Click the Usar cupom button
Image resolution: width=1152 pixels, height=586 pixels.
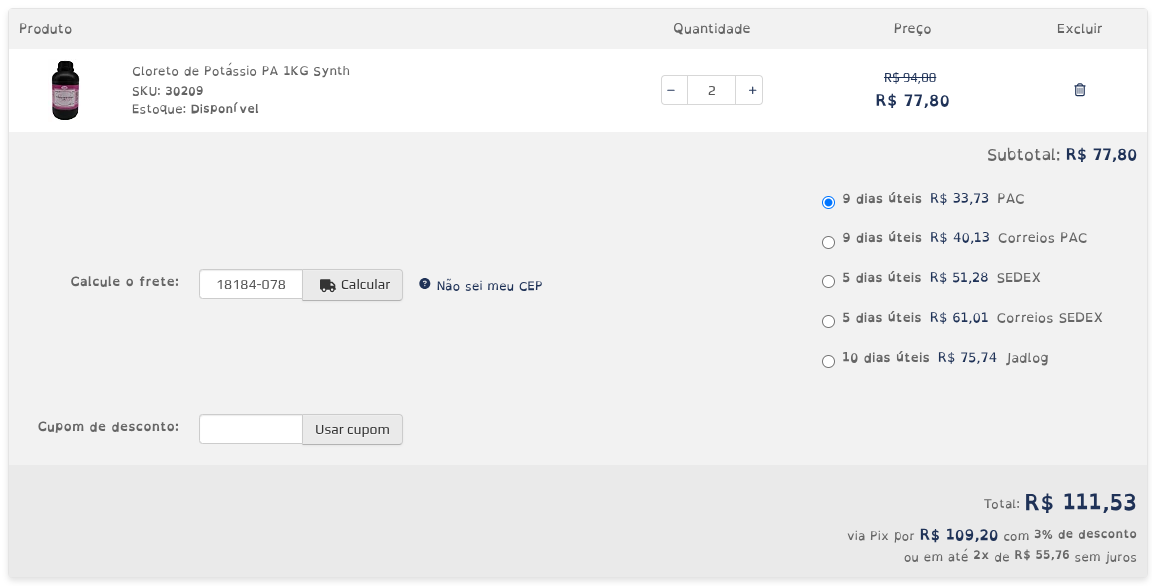click(x=352, y=429)
